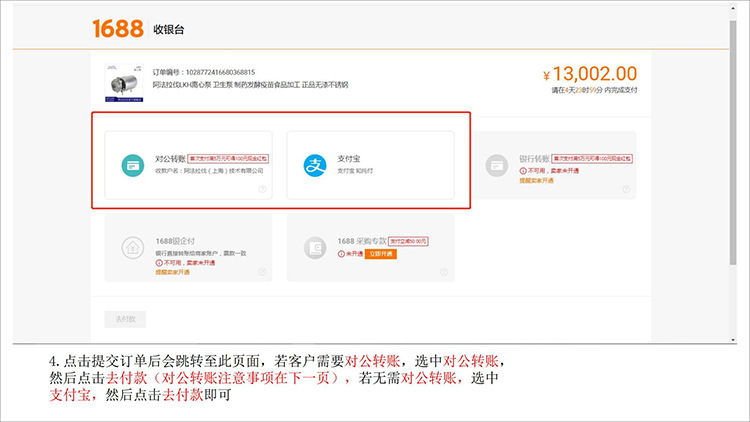
Task: Click the payment deadline countdown text
Action: coord(595,90)
